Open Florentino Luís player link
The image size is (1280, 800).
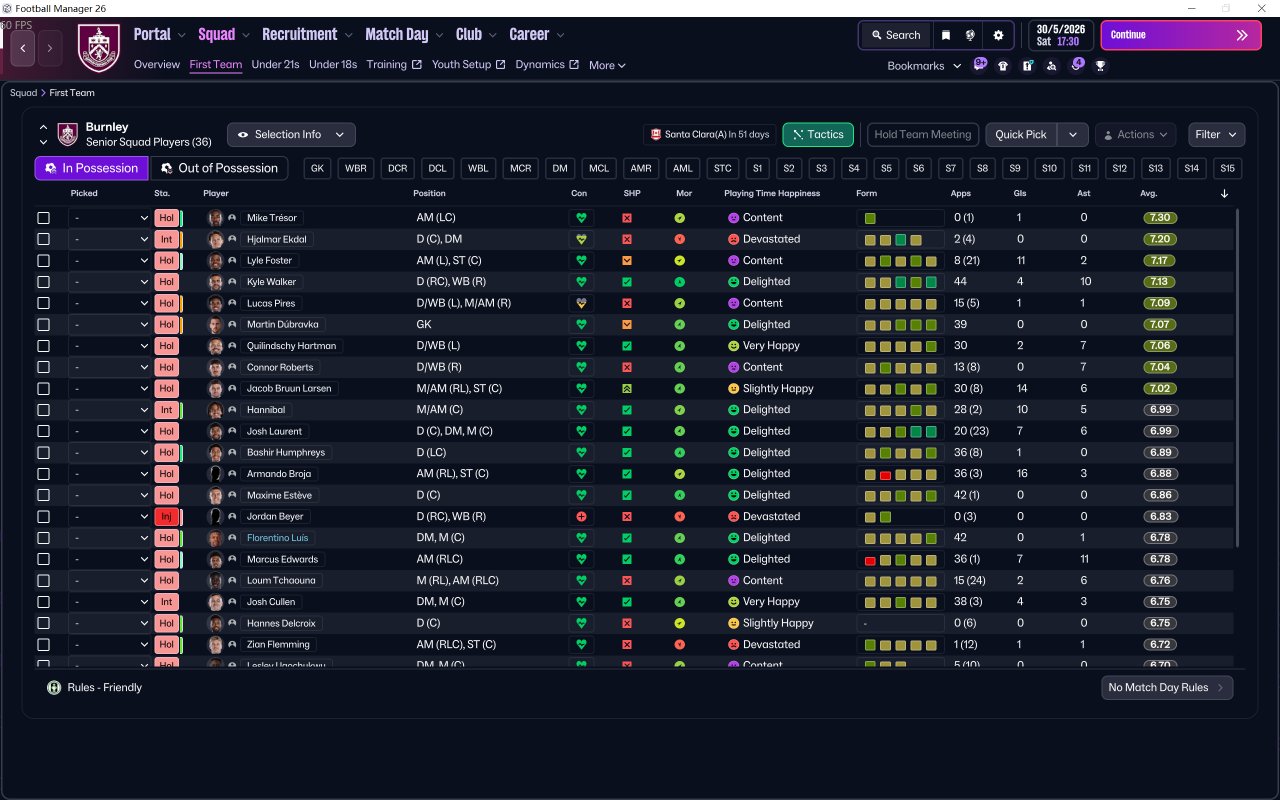coord(278,538)
